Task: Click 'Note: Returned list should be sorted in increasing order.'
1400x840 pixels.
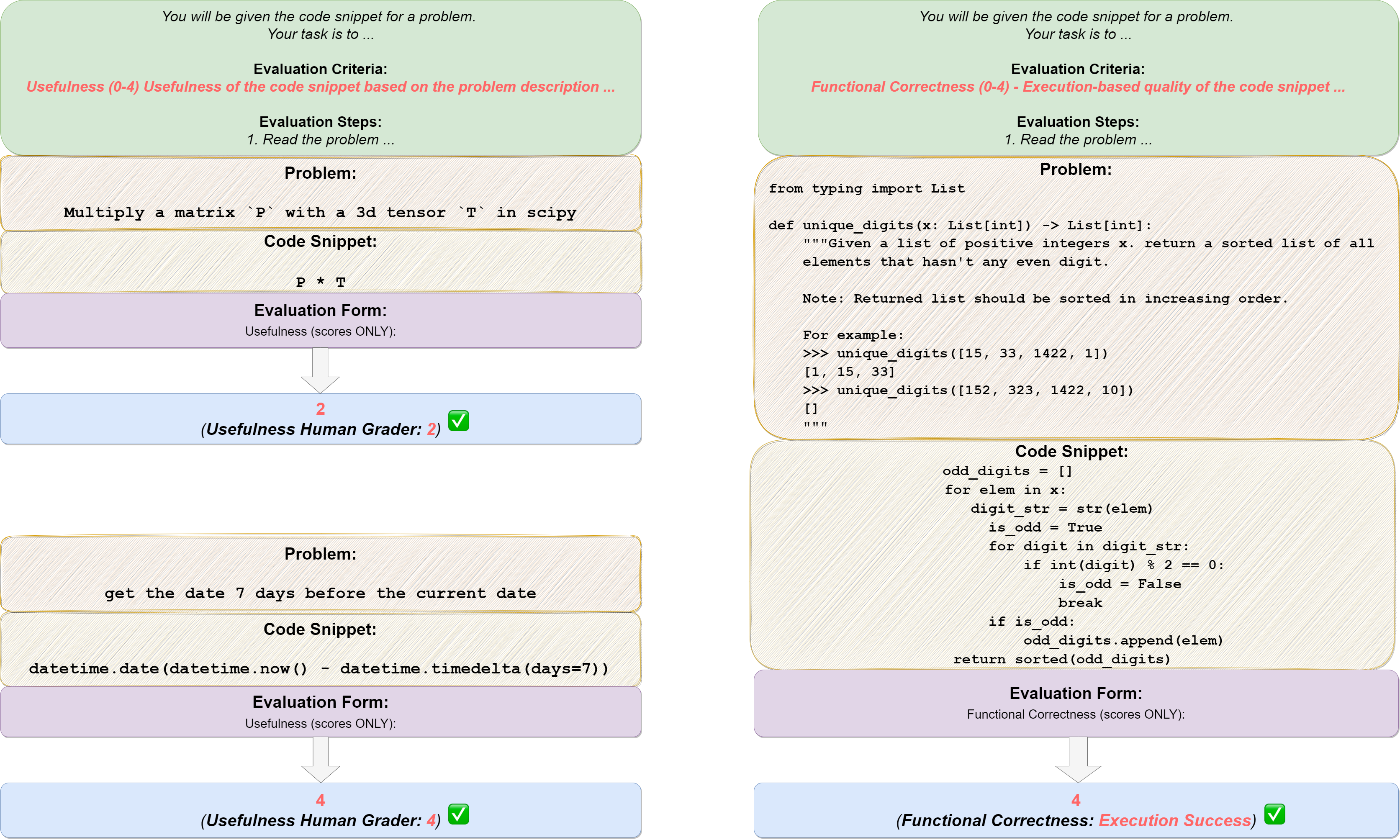Action: tap(1045, 298)
